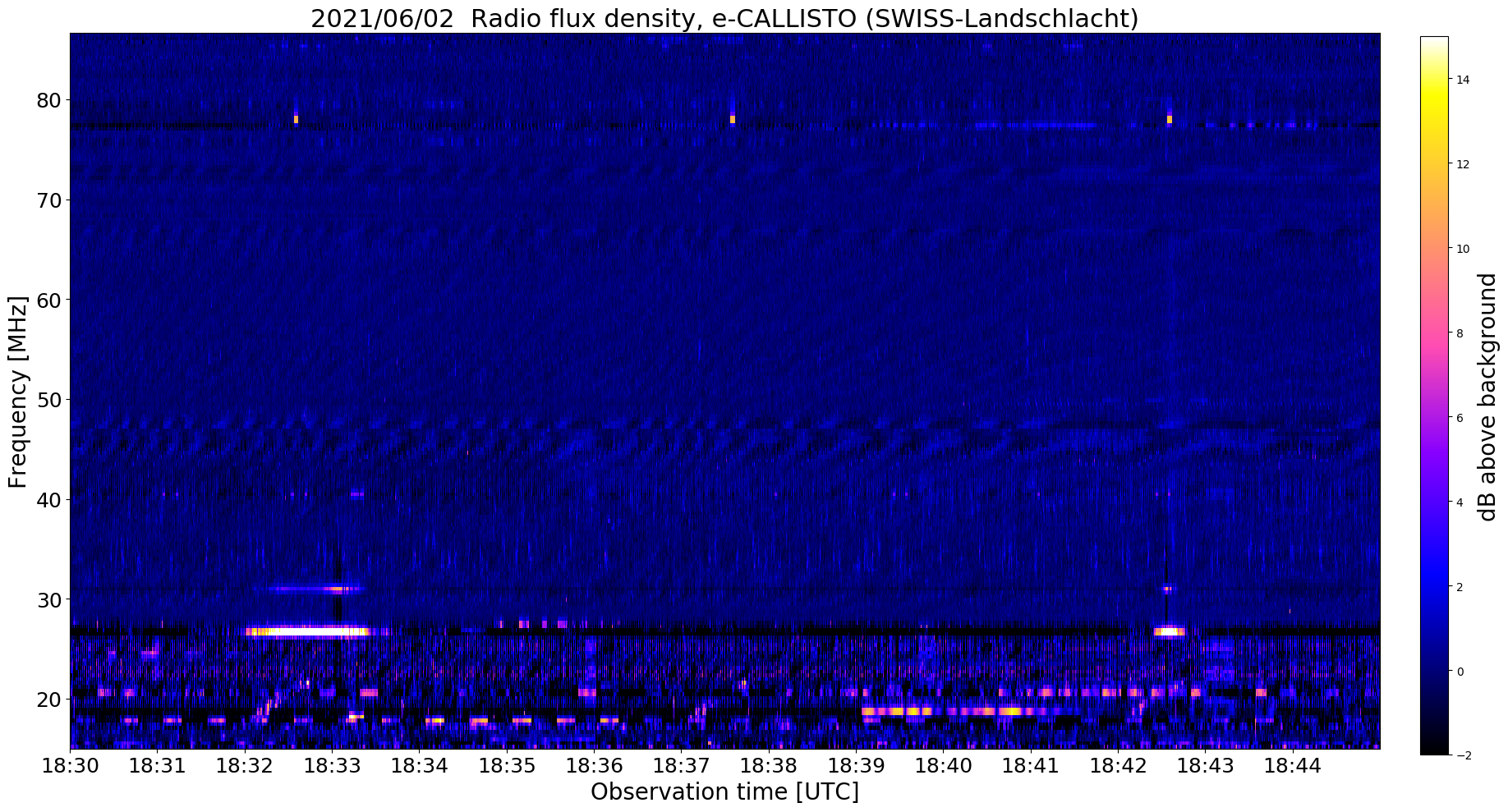This screenshot has width=1508, height=812.
Task: Click the Observation time [UTC] label
Action: 724,792
